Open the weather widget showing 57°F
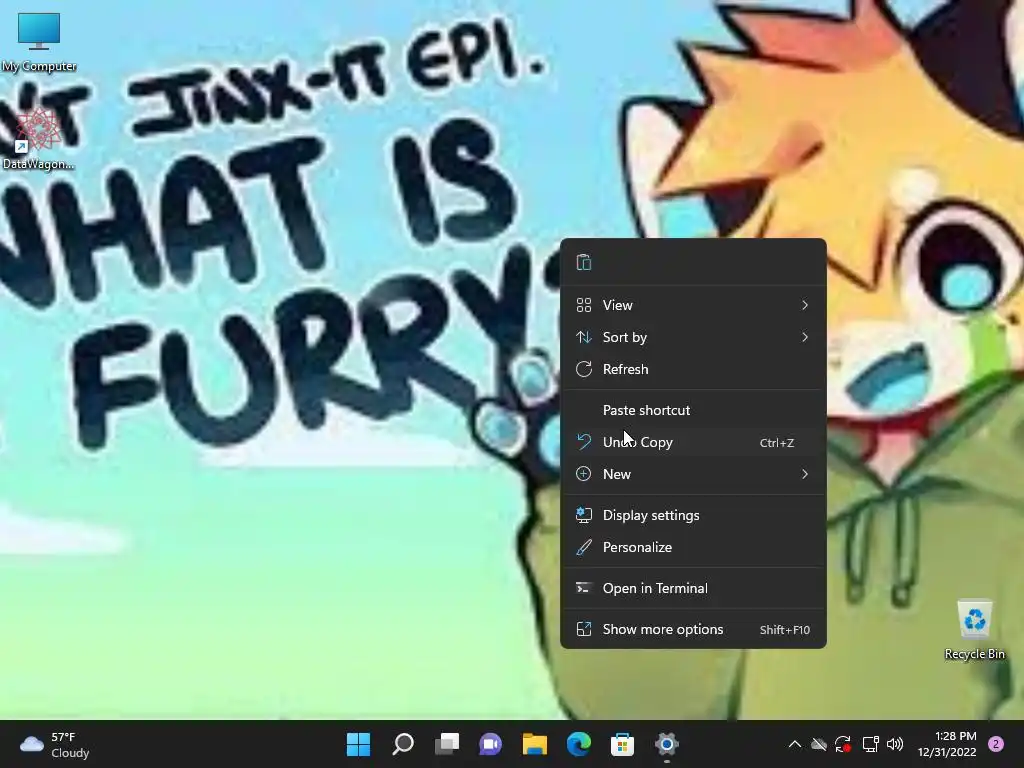 pyautogui.click(x=56, y=744)
